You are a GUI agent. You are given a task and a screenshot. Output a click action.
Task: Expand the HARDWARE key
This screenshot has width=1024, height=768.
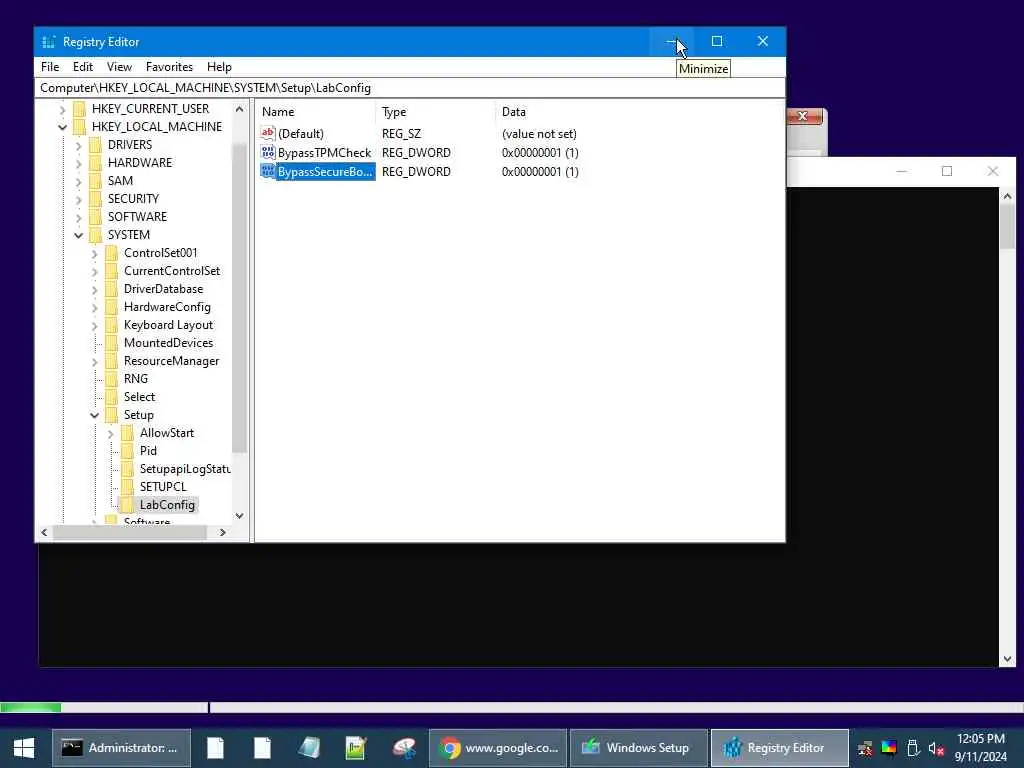[78, 163]
